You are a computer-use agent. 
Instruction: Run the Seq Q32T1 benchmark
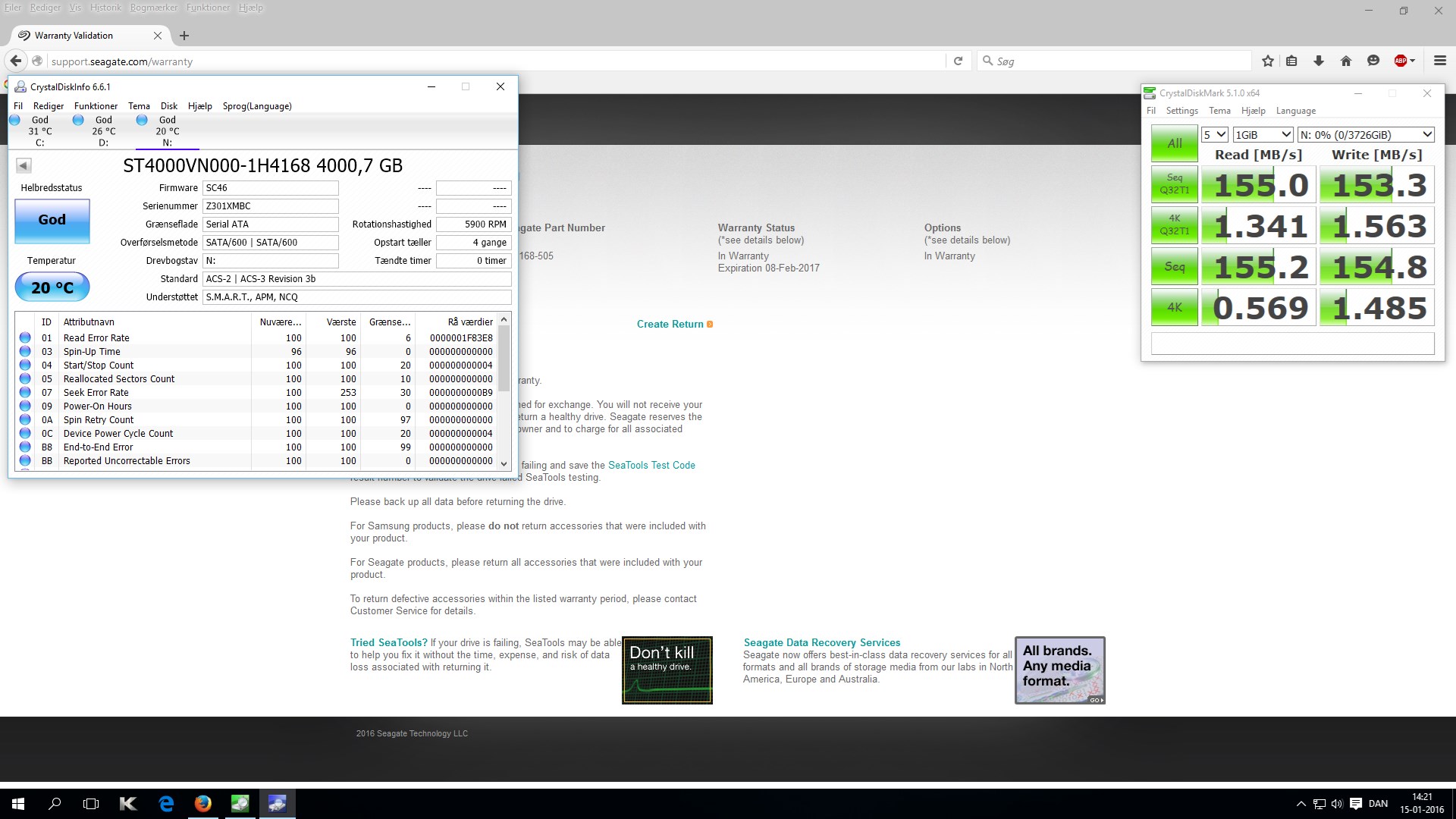tap(1174, 184)
